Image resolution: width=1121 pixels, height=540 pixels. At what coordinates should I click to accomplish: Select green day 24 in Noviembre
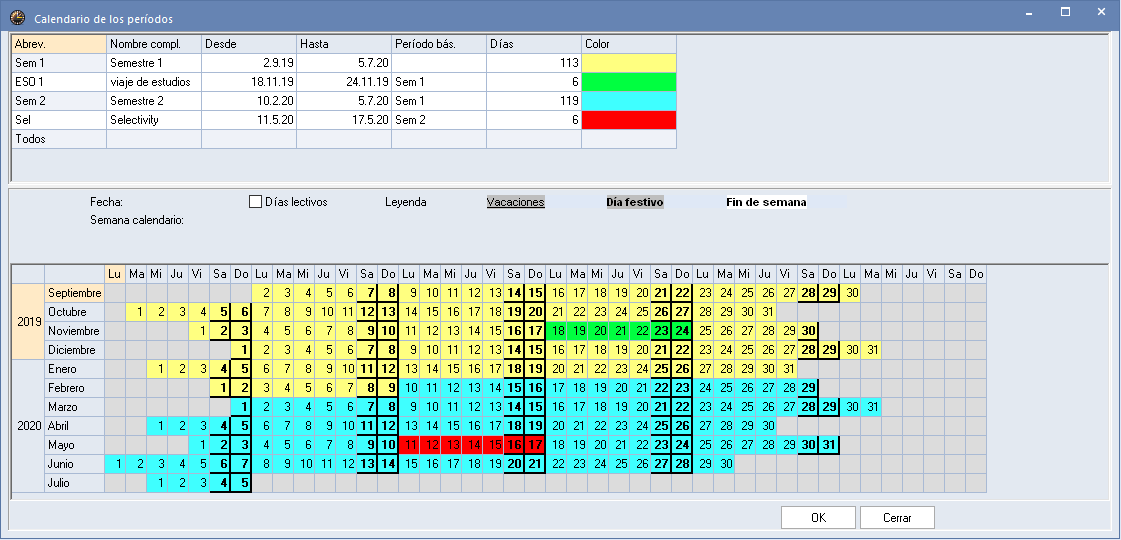pos(683,331)
